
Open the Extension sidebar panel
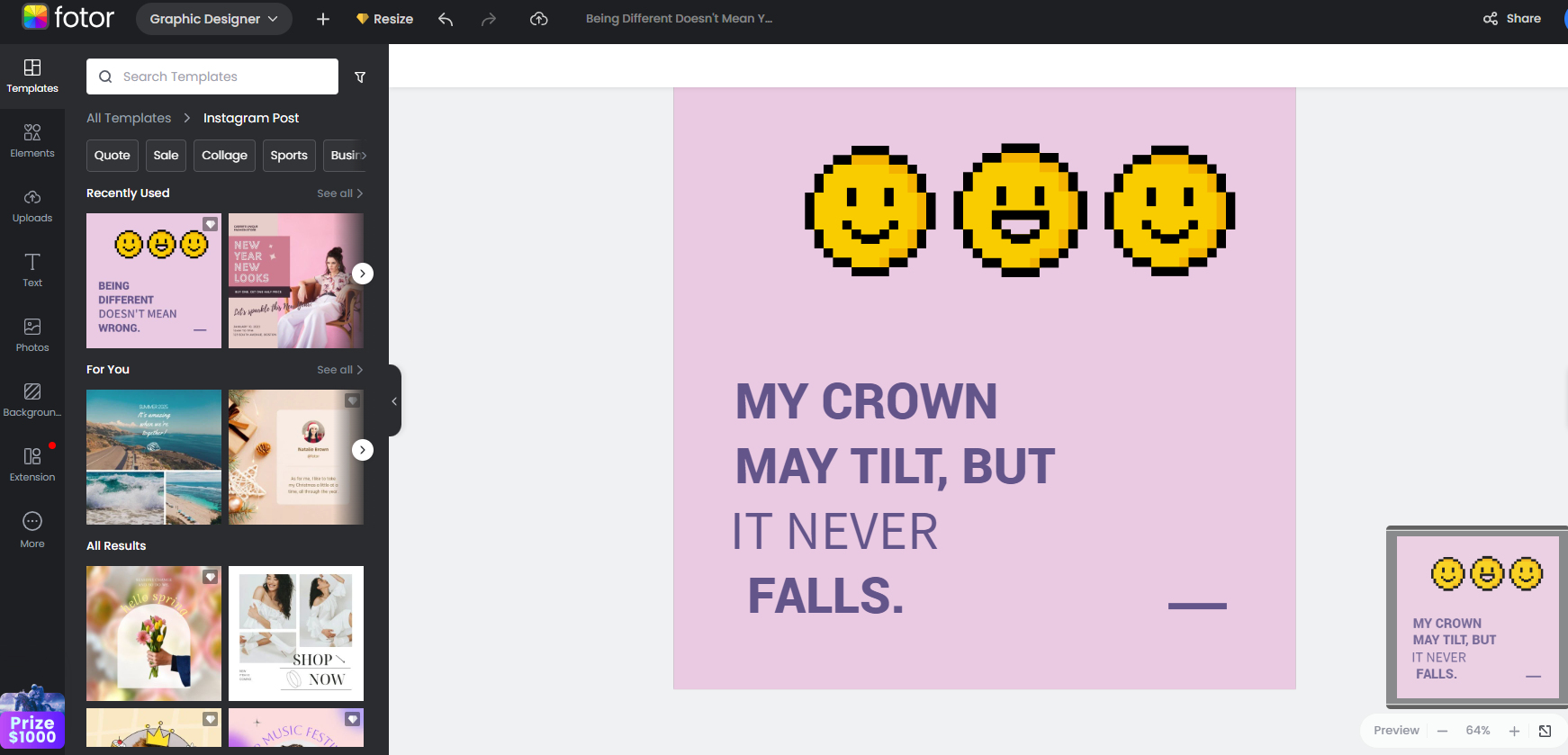[x=32, y=465]
